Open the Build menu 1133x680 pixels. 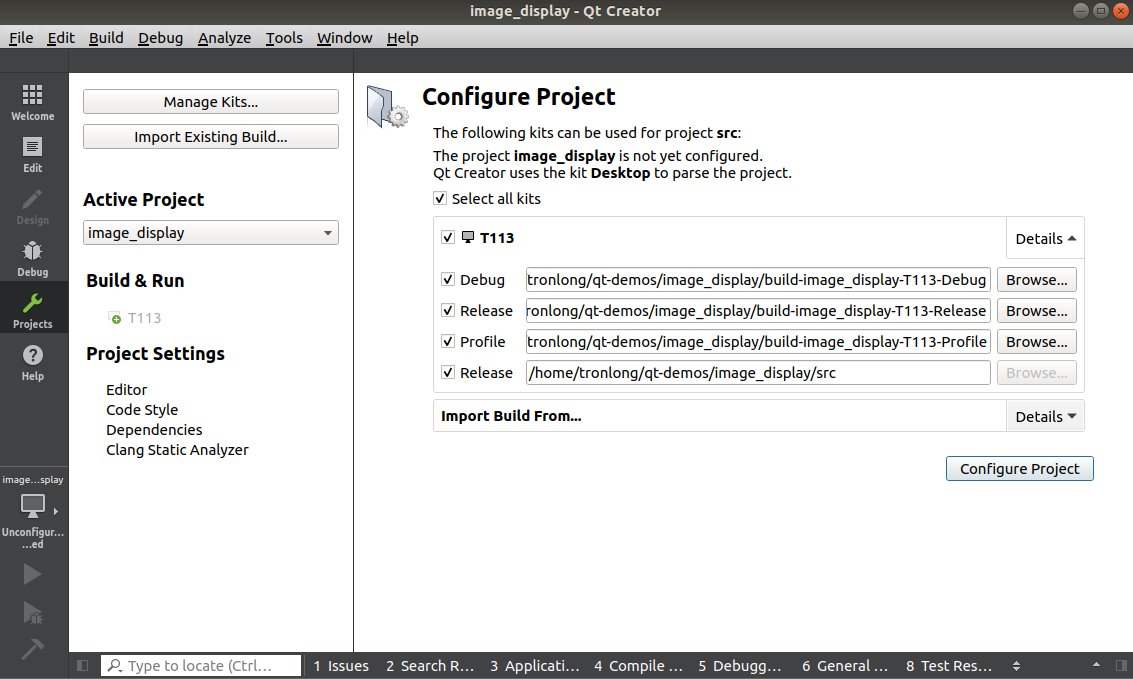(106, 38)
